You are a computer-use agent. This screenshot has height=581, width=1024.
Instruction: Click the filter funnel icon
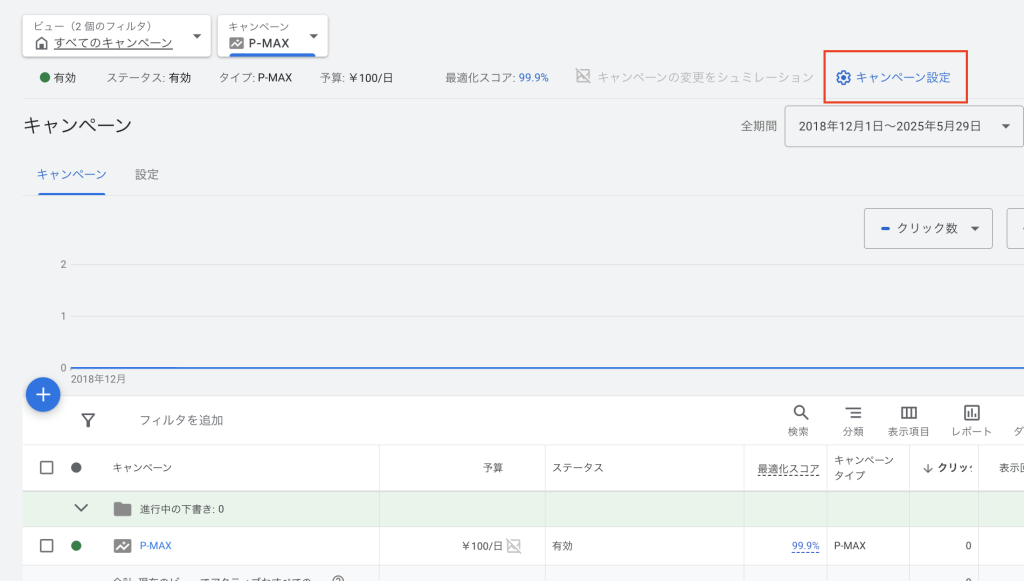(88, 420)
